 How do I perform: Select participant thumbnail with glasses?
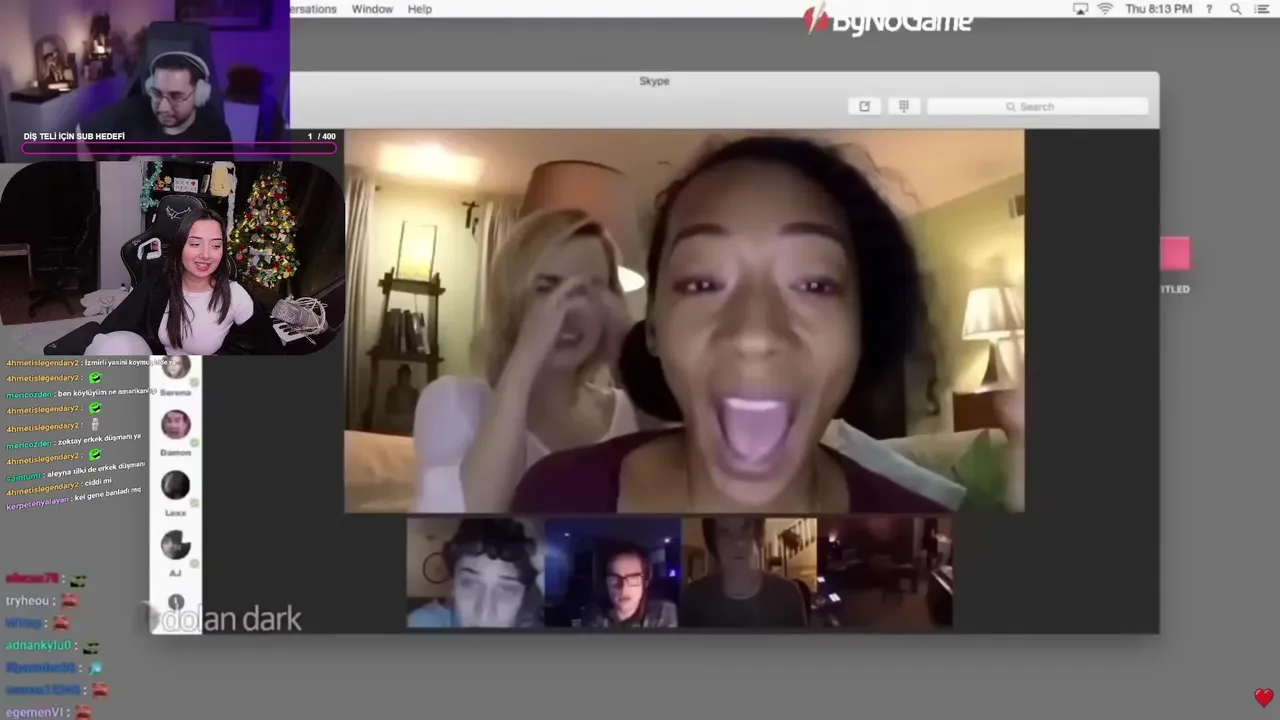pos(612,573)
